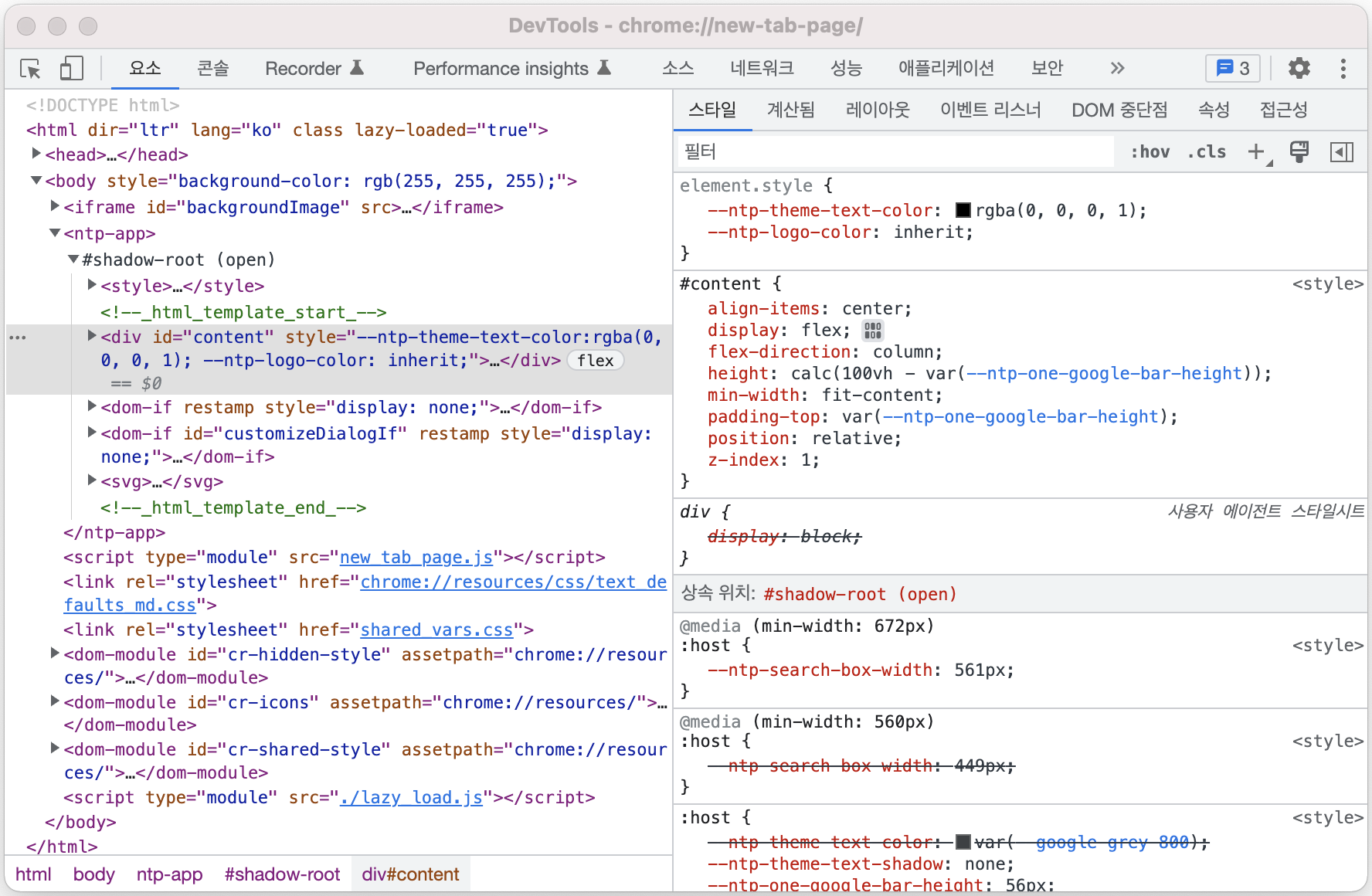Open the Recorder tab

(314, 69)
